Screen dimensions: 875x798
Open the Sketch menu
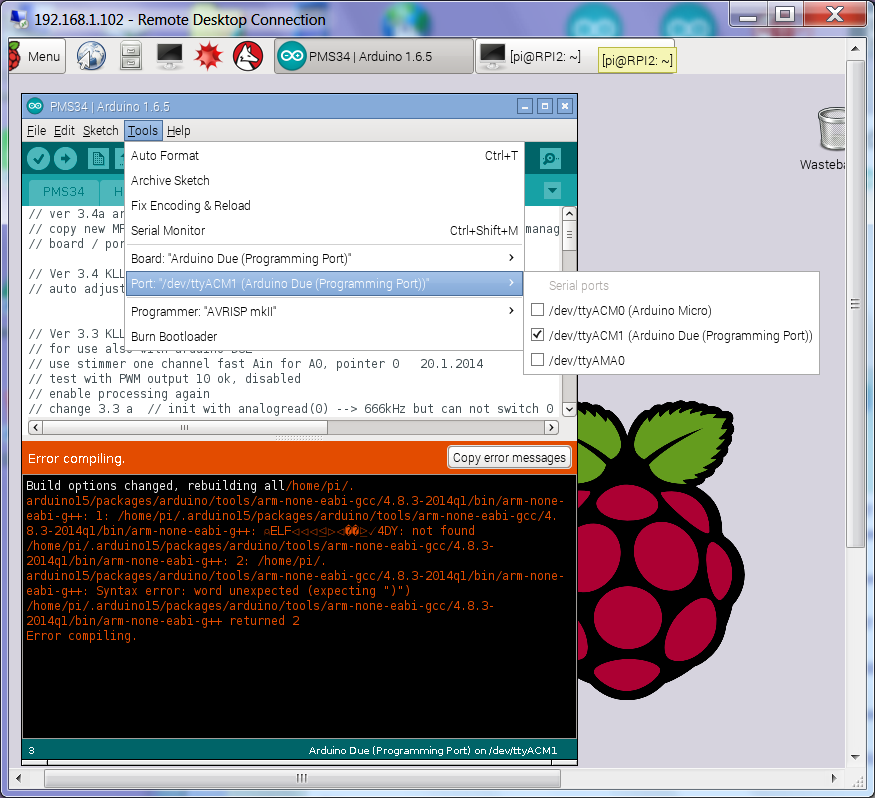click(100, 131)
